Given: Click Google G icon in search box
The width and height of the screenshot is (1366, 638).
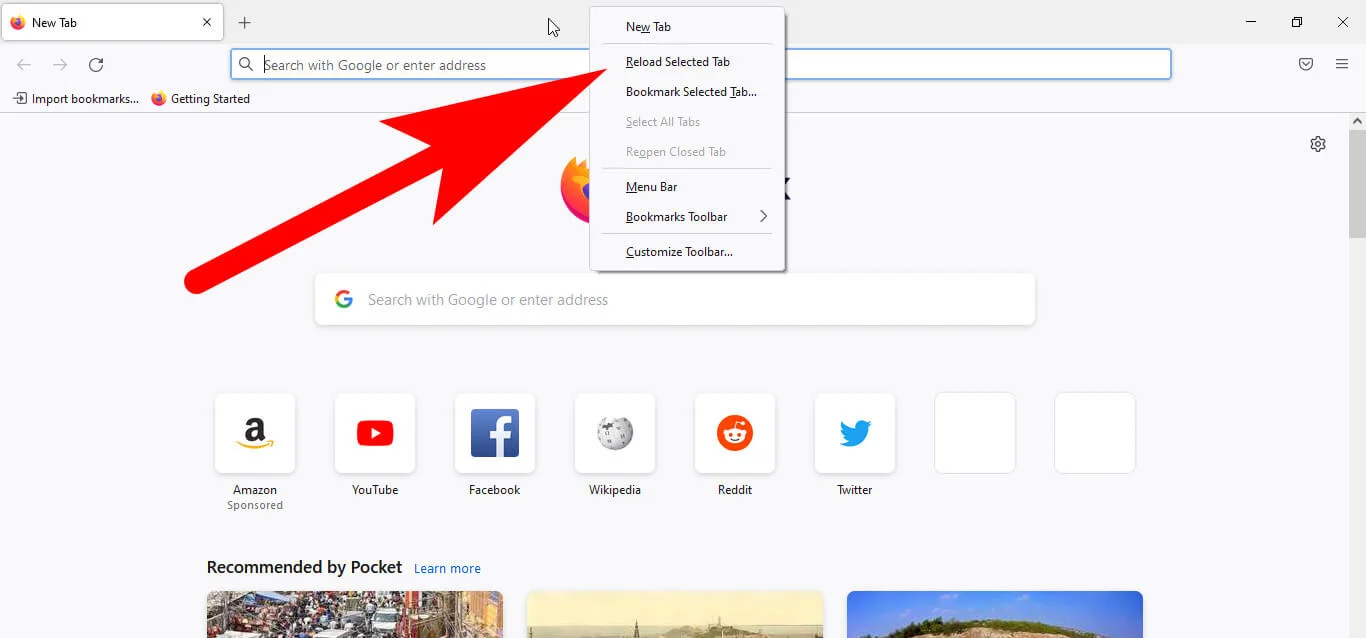Looking at the screenshot, I should (x=344, y=299).
